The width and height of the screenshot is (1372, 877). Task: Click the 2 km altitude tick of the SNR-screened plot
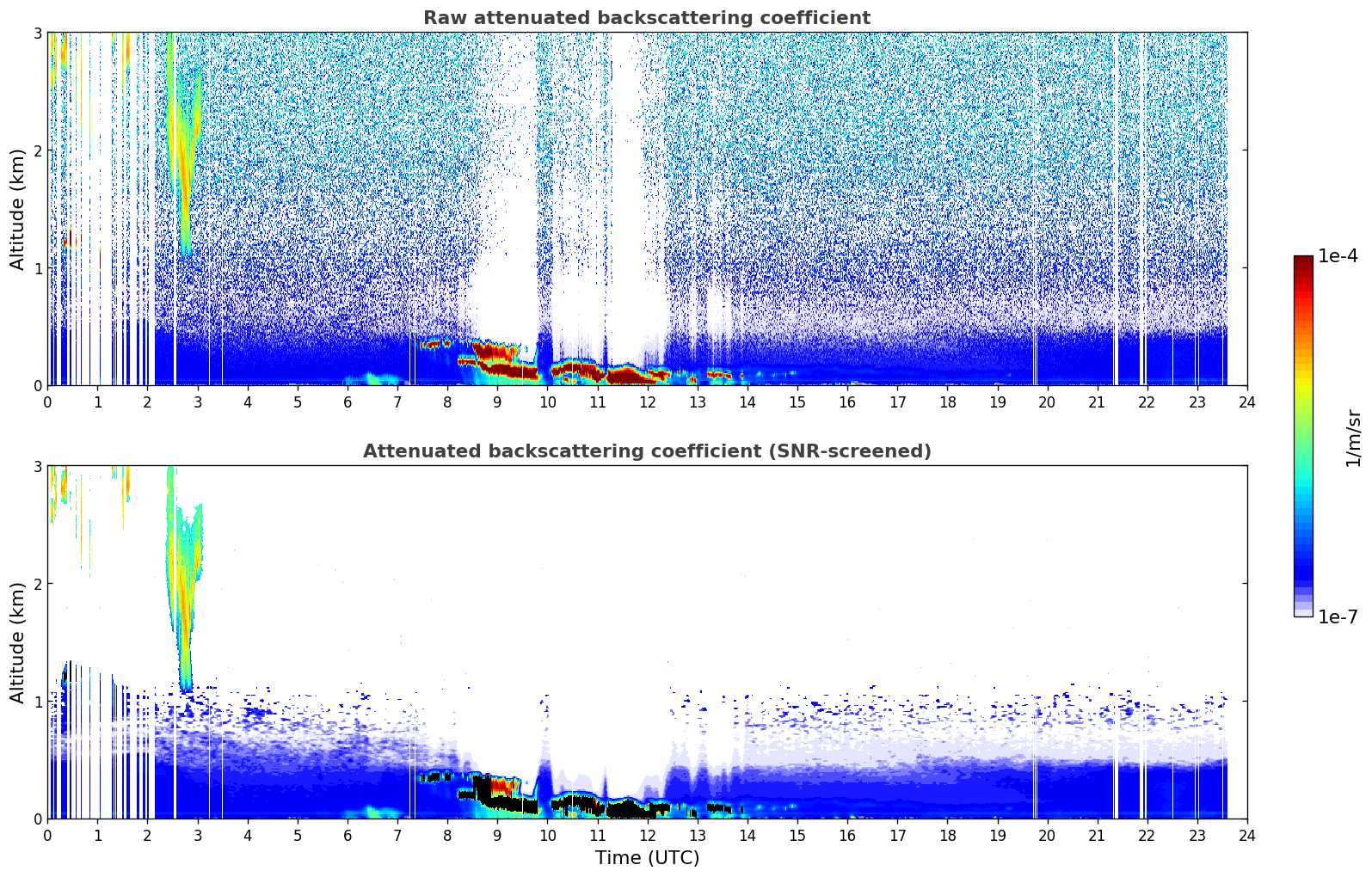[x=37, y=584]
